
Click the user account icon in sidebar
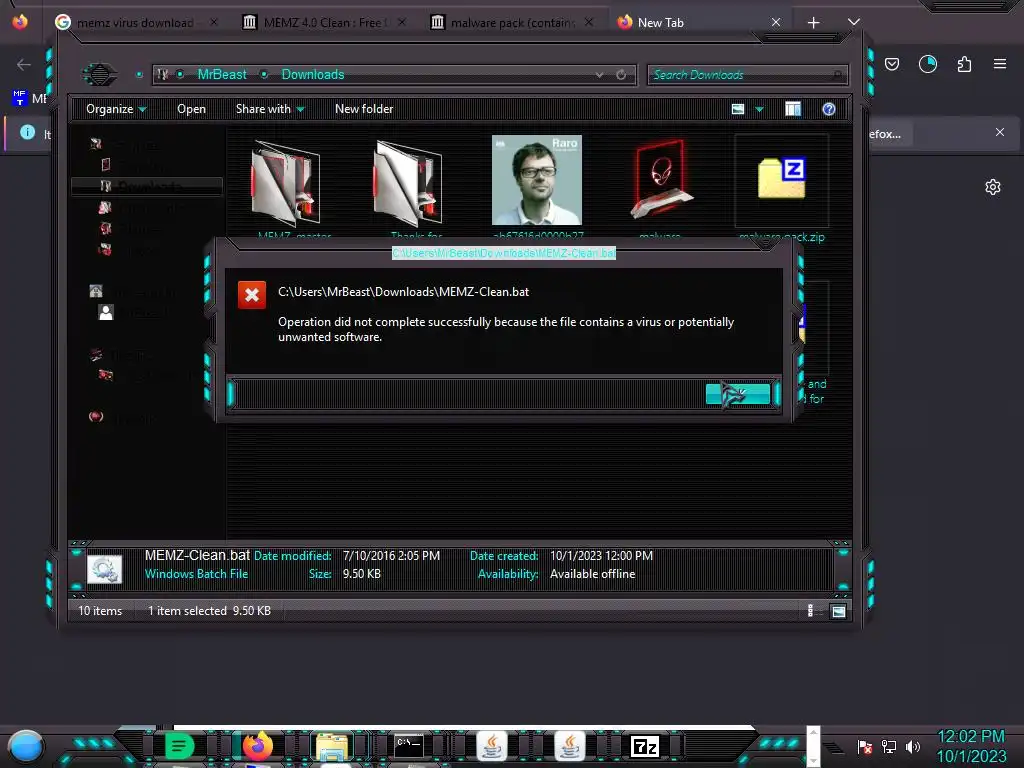click(x=106, y=312)
